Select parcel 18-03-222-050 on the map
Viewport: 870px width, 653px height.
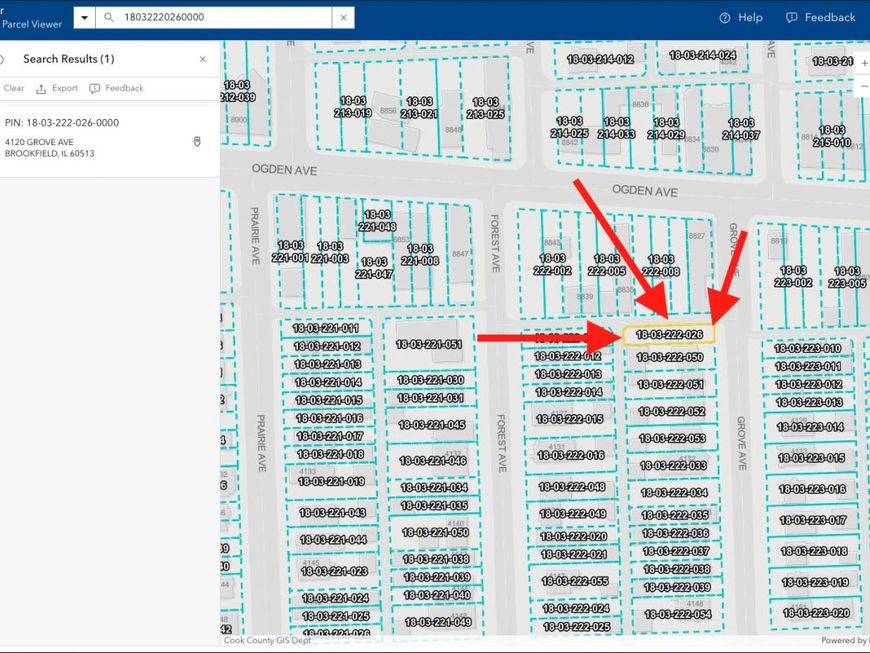click(x=670, y=358)
